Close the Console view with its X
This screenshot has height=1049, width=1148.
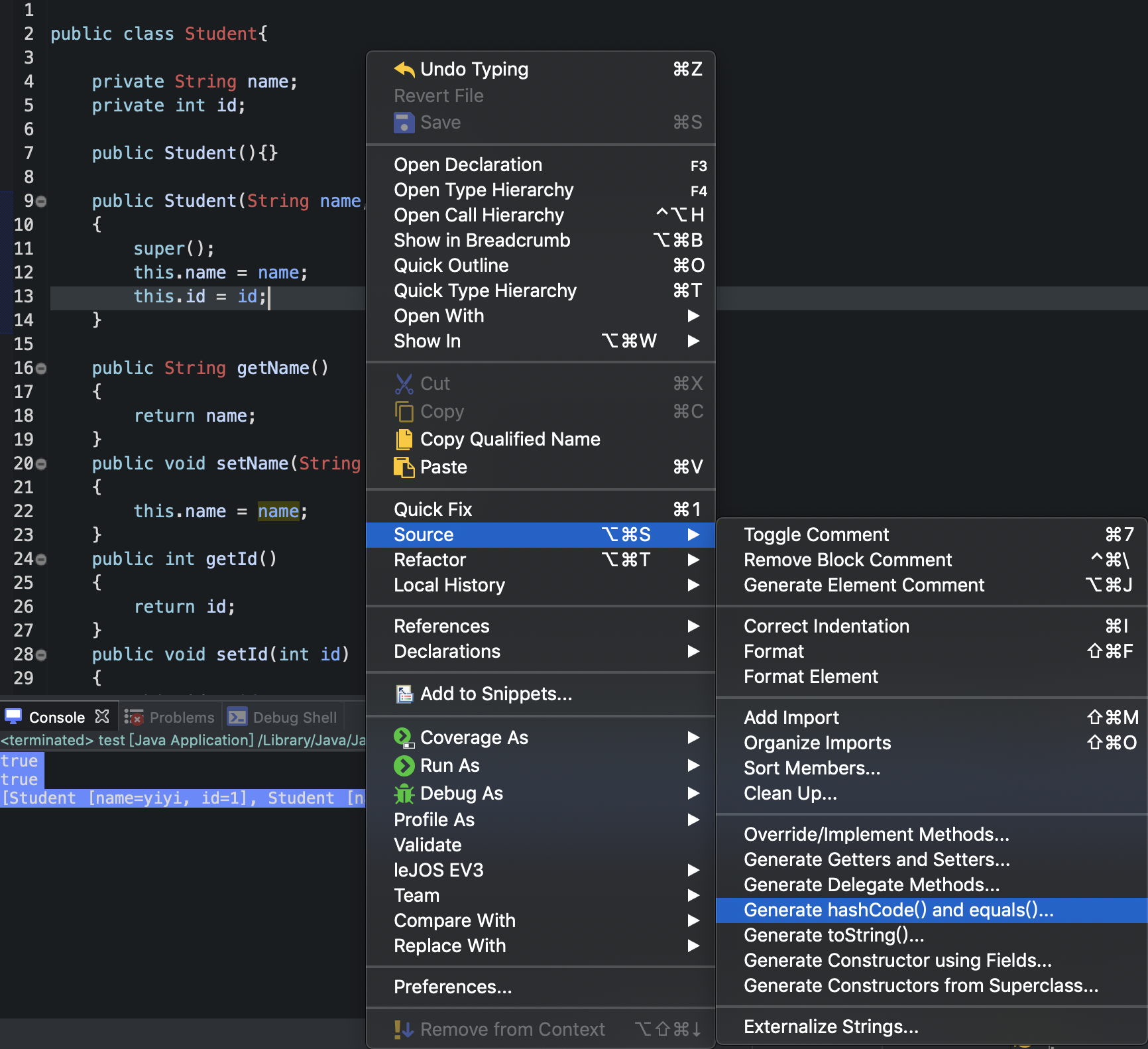coord(103,716)
